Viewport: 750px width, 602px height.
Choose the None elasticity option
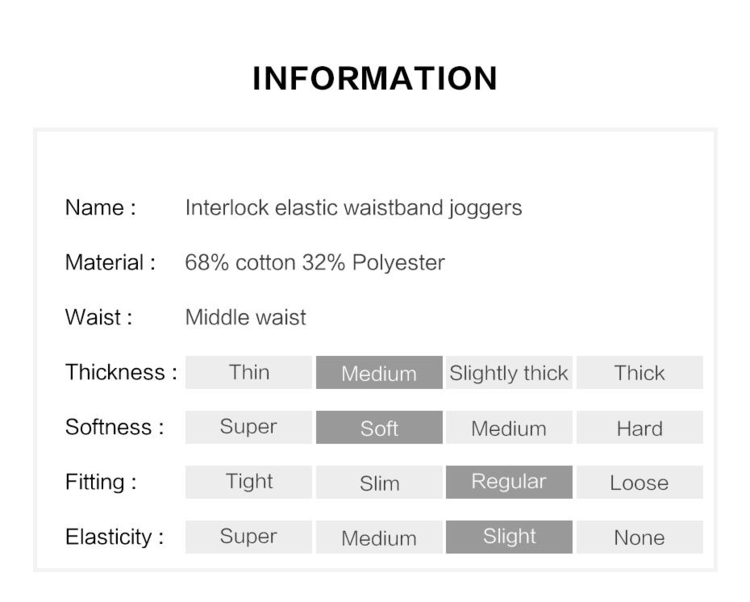[640, 537]
